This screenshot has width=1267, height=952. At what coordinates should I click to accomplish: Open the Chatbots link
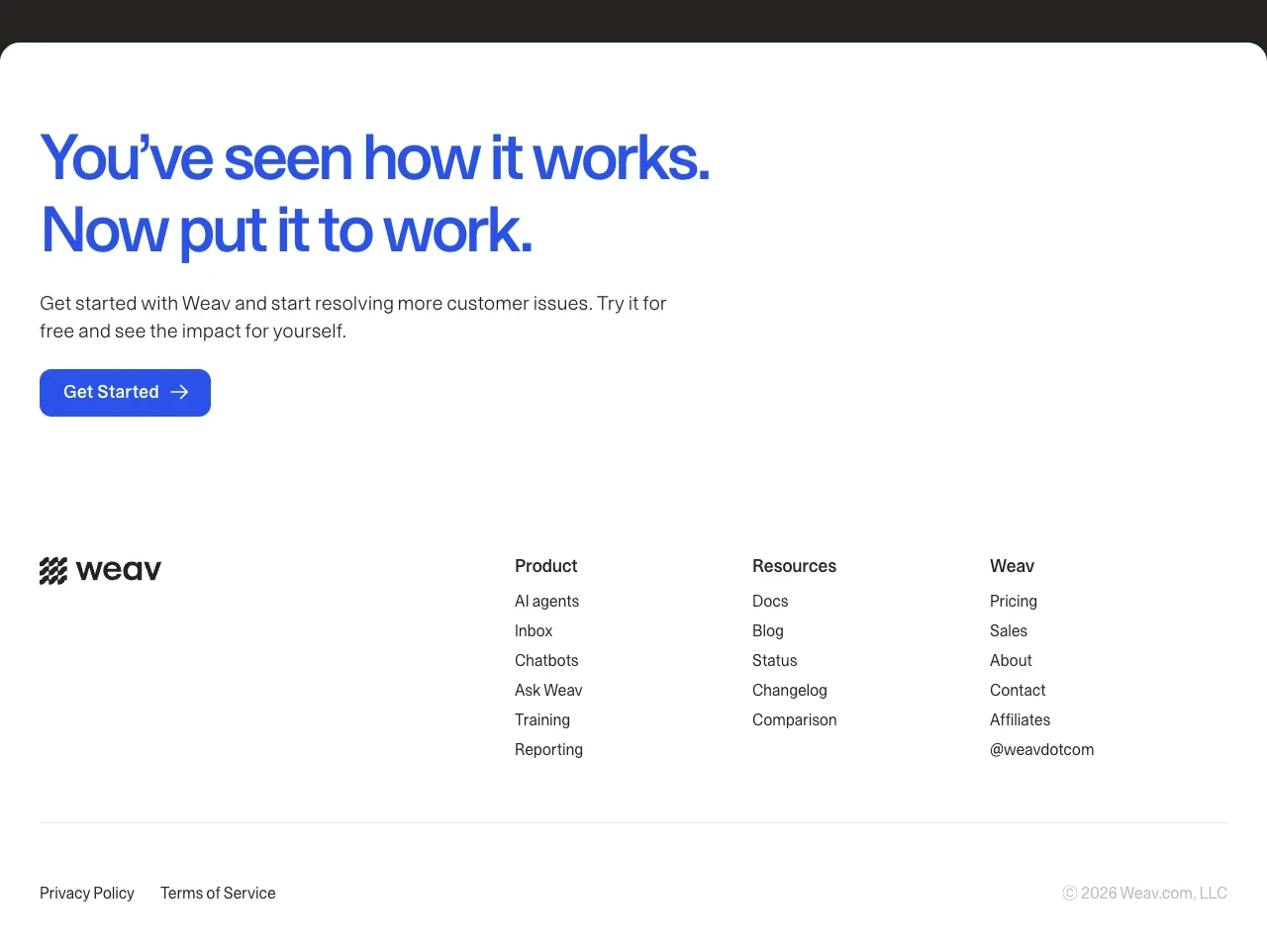coord(546,660)
